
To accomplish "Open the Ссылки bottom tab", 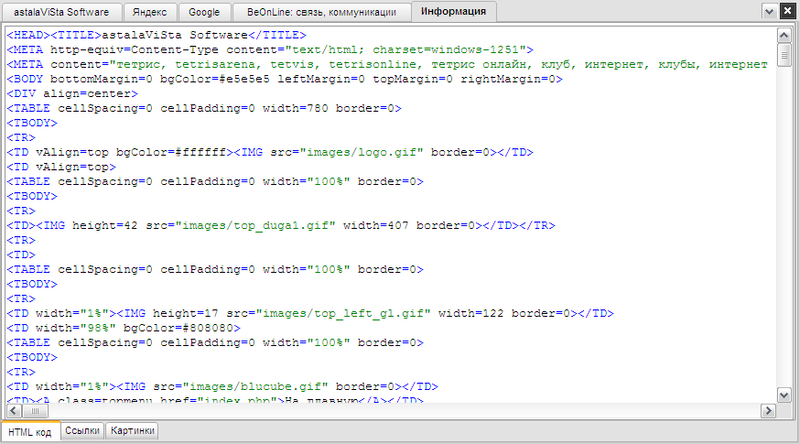I will [x=82, y=431].
